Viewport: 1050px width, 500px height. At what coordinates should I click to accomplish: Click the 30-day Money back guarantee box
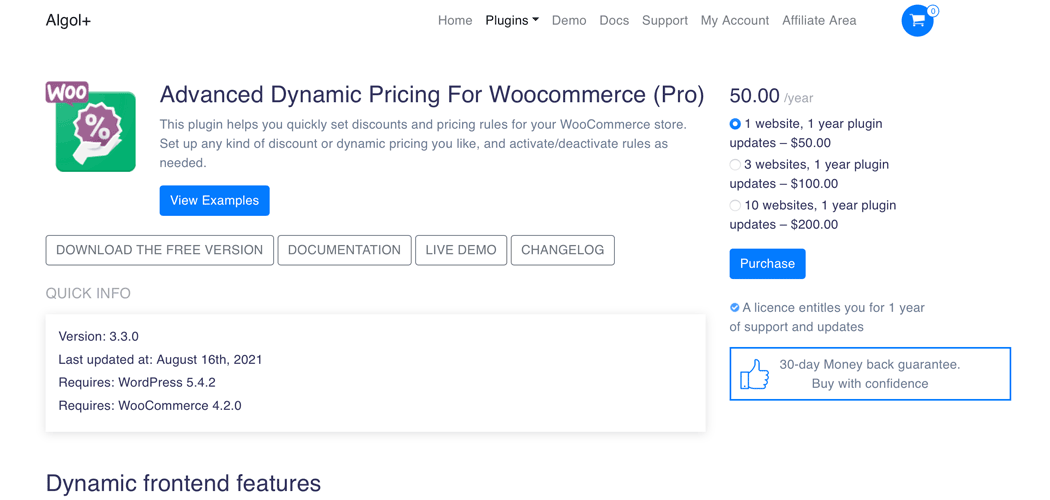coord(870,374)
